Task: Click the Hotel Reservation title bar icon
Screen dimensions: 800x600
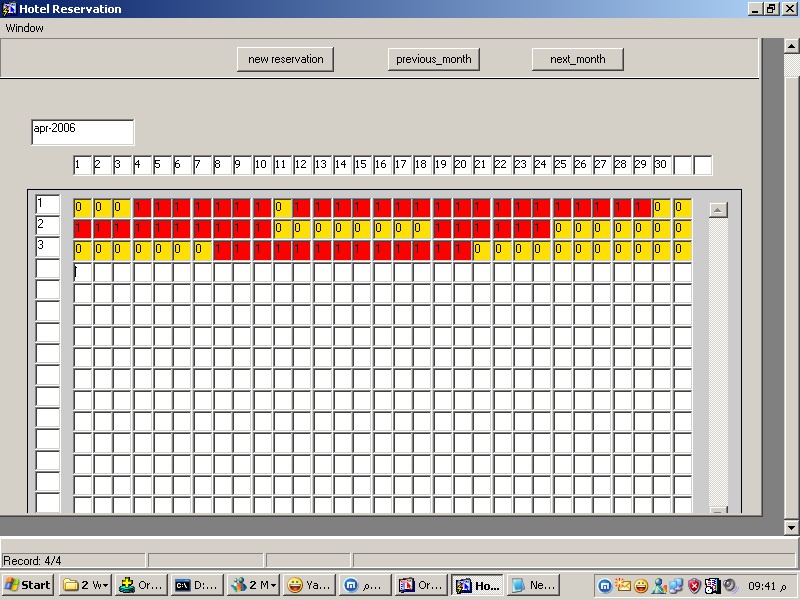Action: click(9, 9)
